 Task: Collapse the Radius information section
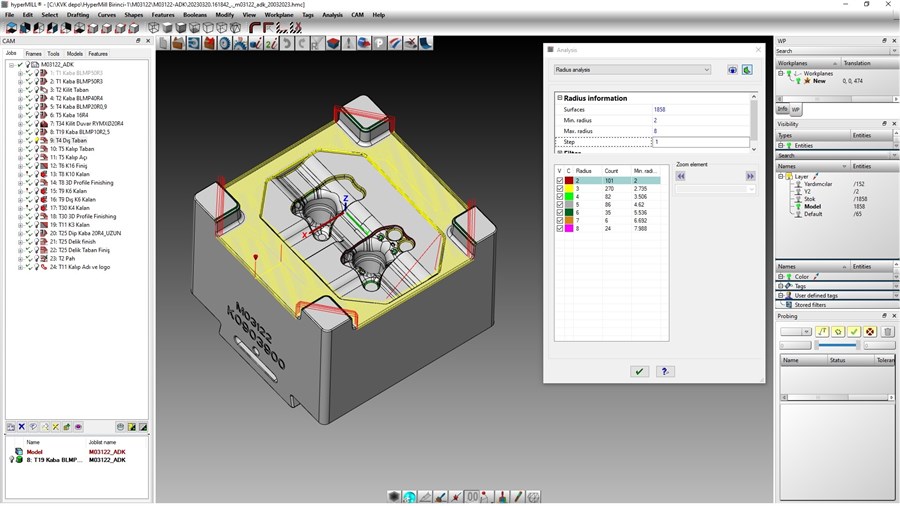tap(560, 98)
